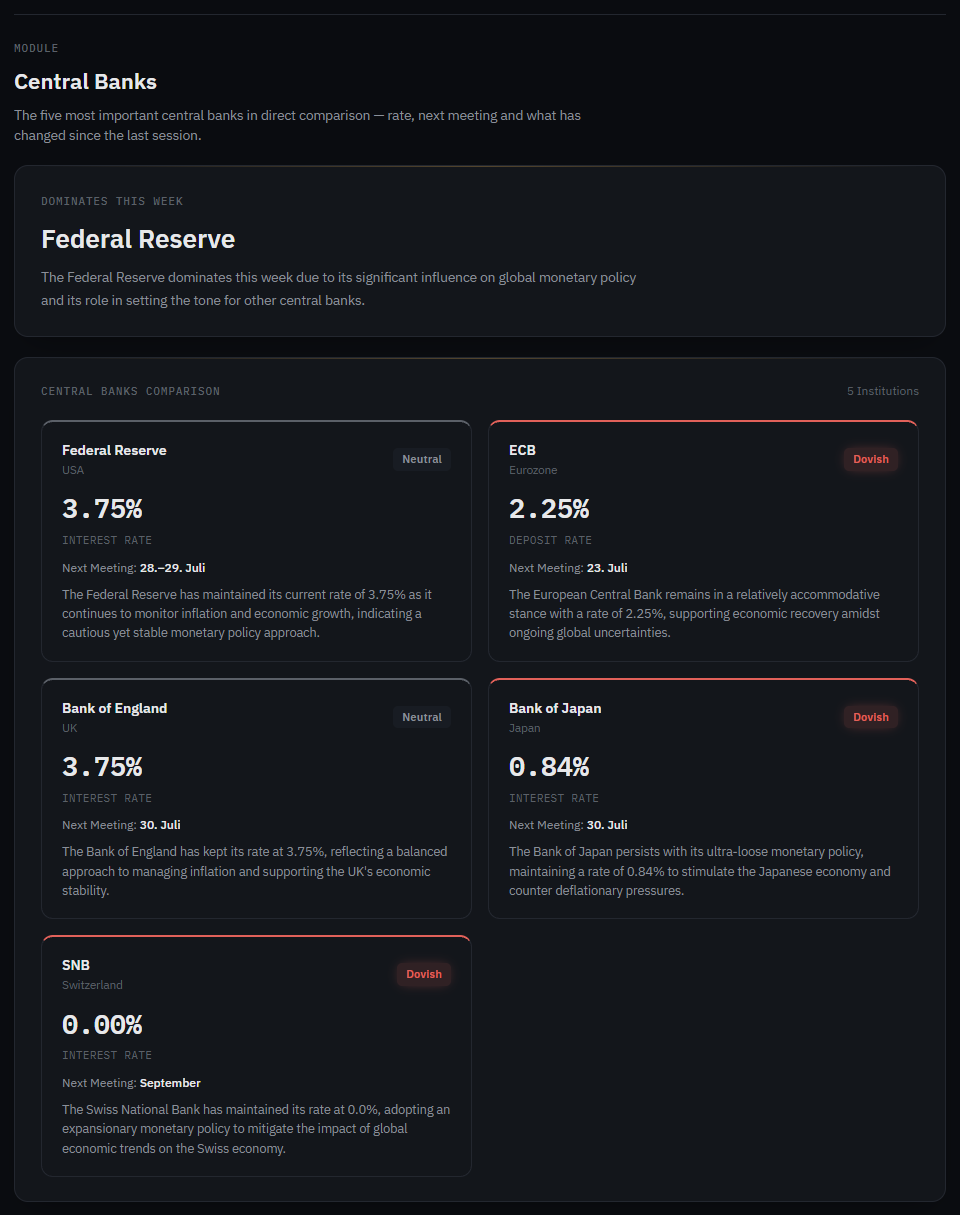Click the CENTRAL BANKS COMPARISON label

click(x=130, y=391)
